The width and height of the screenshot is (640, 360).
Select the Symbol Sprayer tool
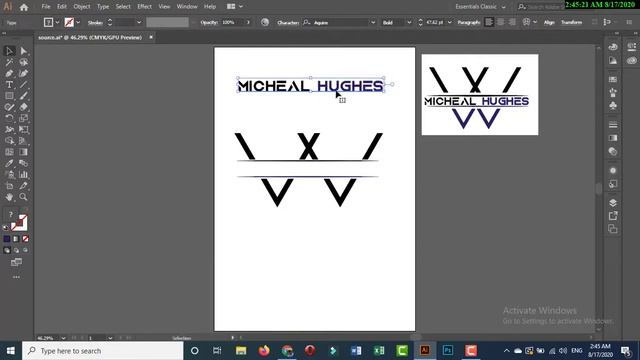9,175
